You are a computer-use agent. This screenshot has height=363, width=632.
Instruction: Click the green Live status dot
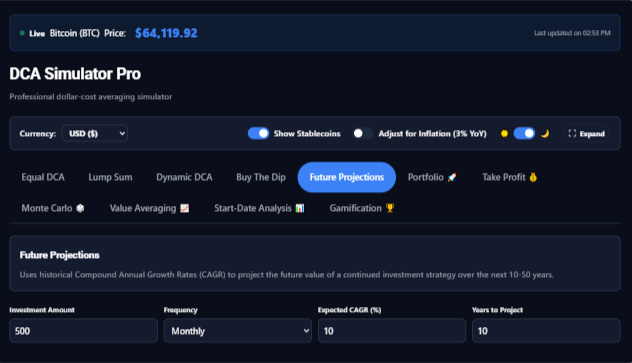tap(22, 33)
